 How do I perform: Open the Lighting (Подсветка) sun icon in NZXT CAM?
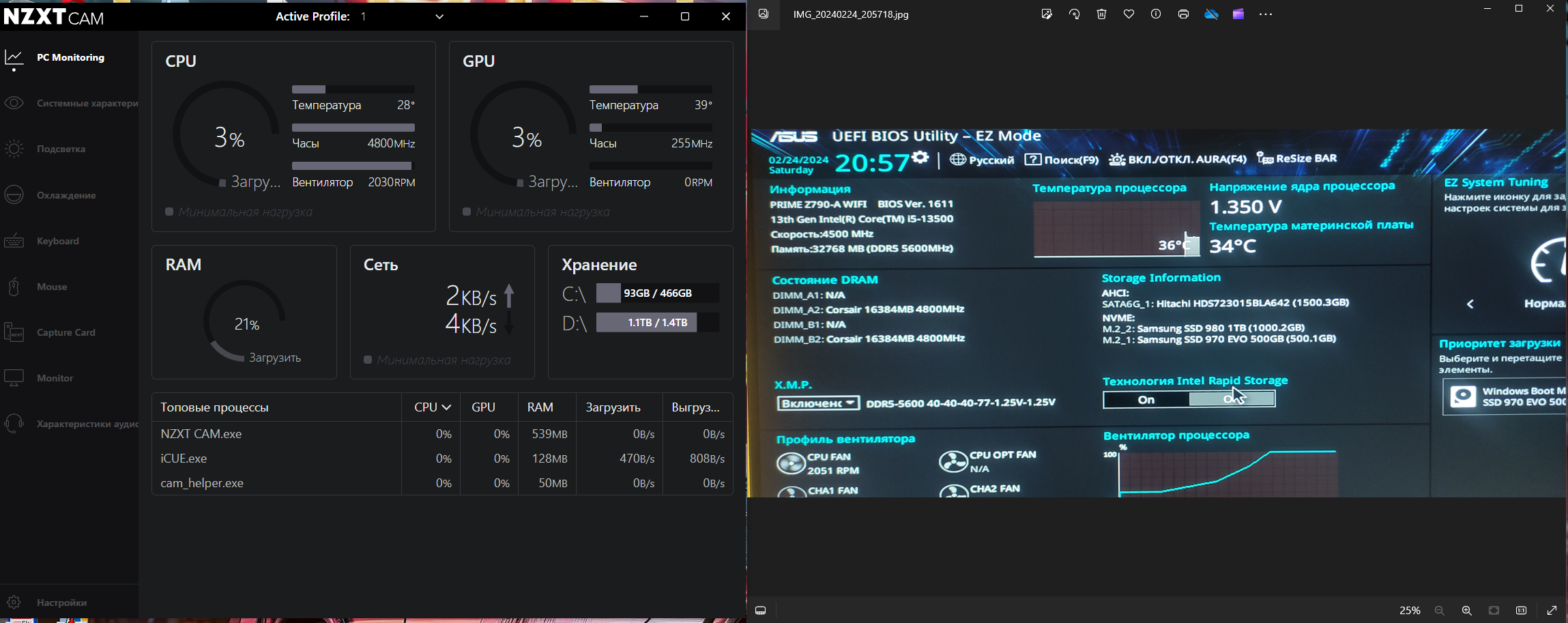pos(14,149)
